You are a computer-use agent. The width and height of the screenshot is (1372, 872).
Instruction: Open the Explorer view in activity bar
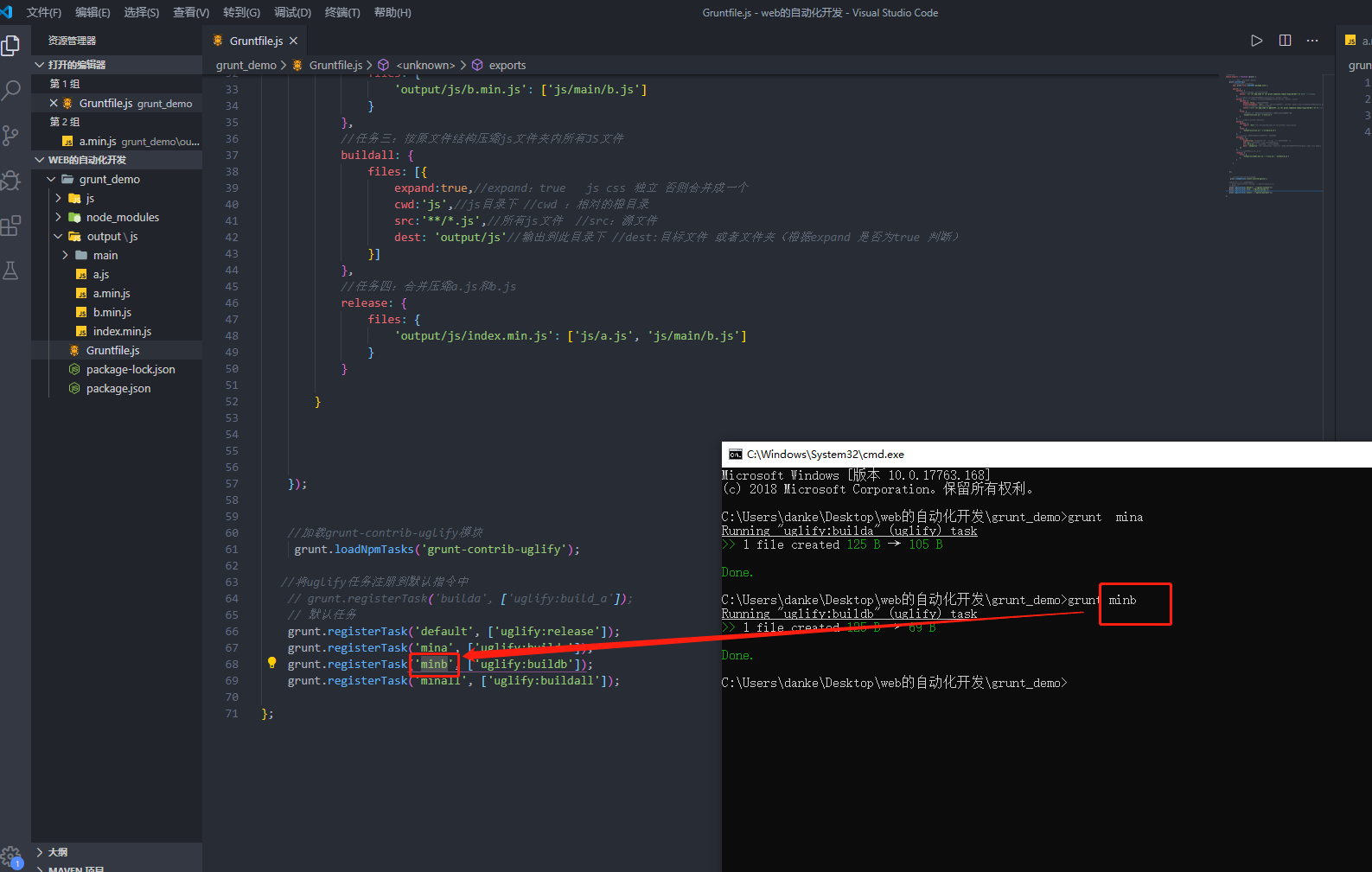pyautogui.click(x=11, y=45)
